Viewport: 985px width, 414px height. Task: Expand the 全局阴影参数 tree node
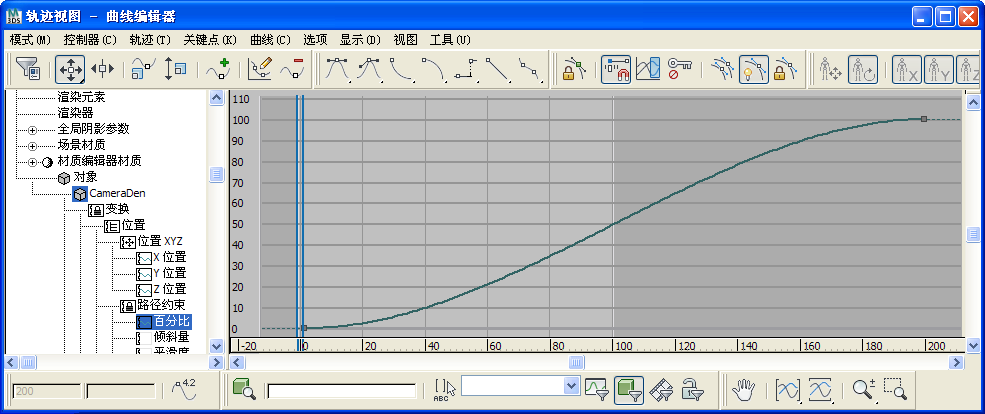click(33, 130)
